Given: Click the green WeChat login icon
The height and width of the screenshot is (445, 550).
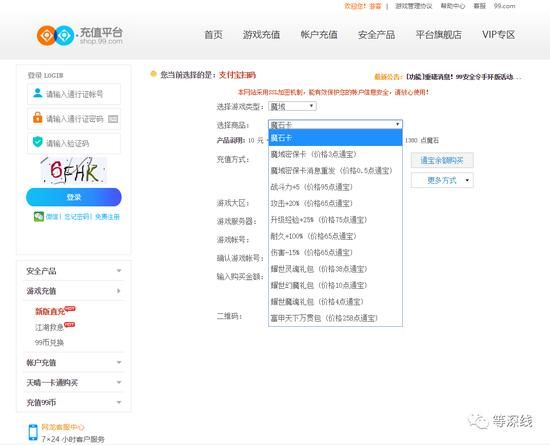Looking at the screenshot, I should click(39, 216).
